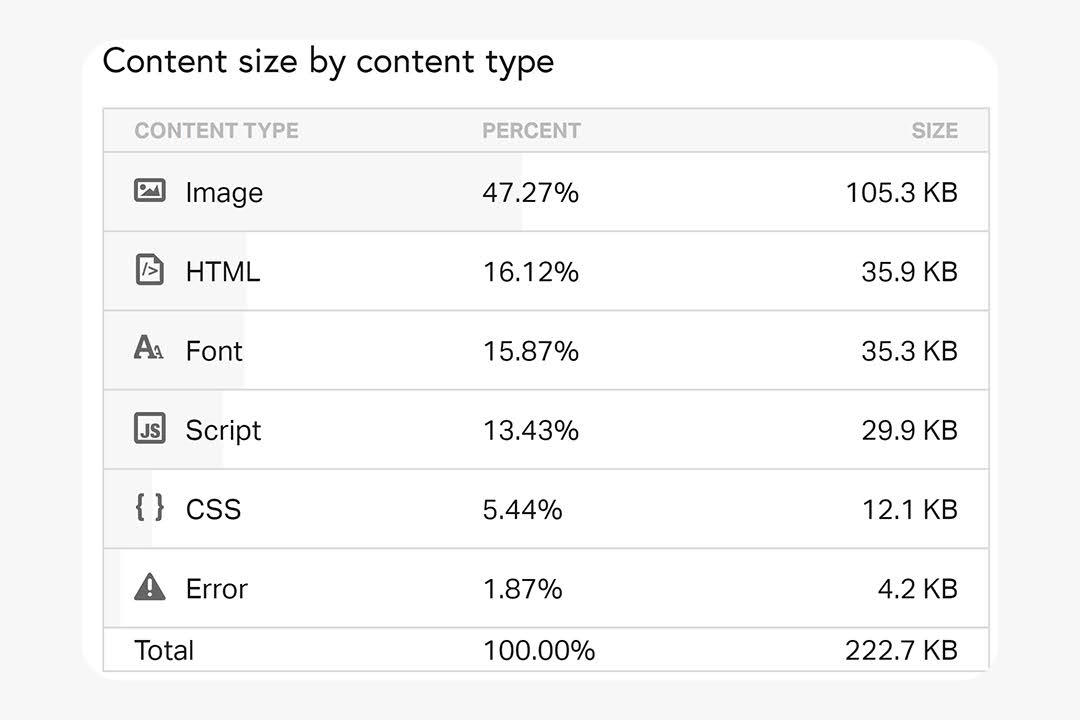Select the HTML row label
The width and height of the screenshot is (1080, 720).
pos(223,271)
